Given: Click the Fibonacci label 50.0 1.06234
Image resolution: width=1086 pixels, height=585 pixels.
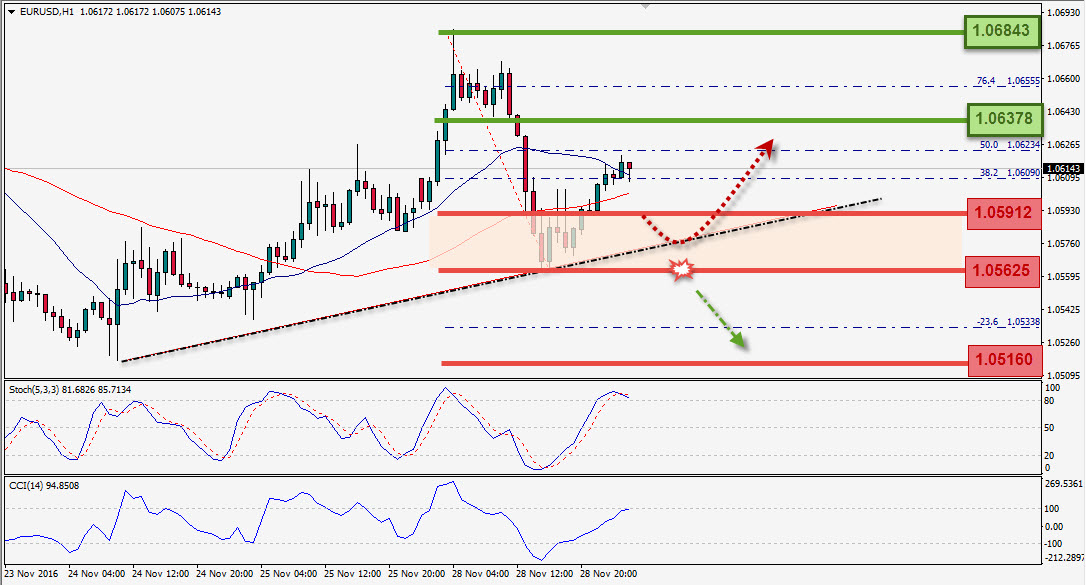Looking at the screenshot, I should click(x=1010, y=145).
